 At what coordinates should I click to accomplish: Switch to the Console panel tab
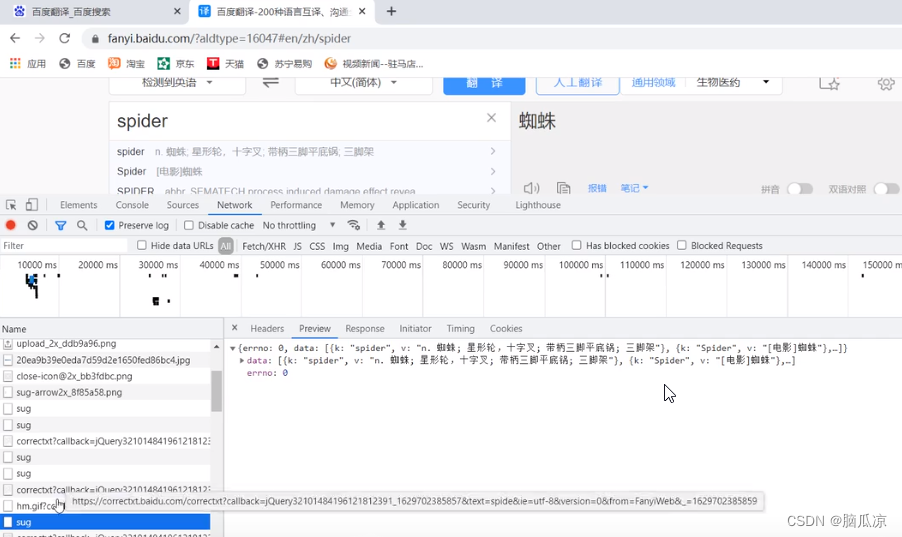132,205
